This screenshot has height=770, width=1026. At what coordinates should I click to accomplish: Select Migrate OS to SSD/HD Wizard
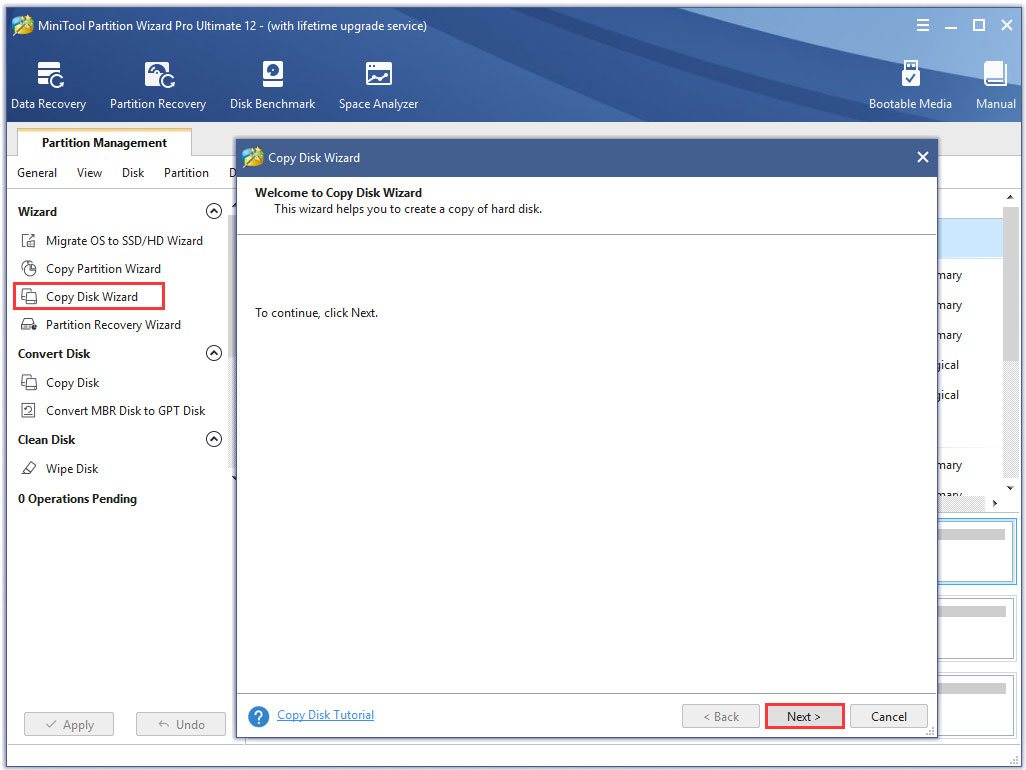124,241
